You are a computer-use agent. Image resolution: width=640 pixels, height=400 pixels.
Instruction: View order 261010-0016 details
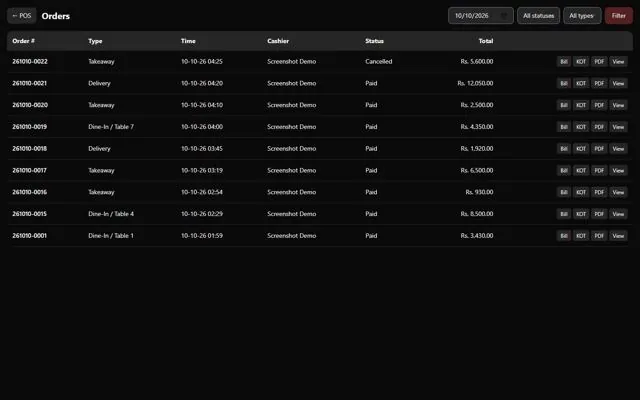[618, 192]
